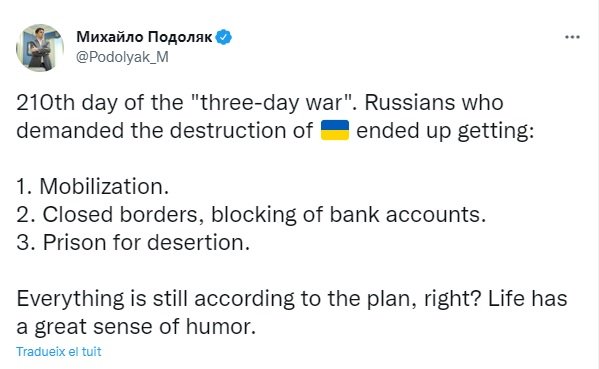Click the text 'demanded the destruction of'

point(164,131)
